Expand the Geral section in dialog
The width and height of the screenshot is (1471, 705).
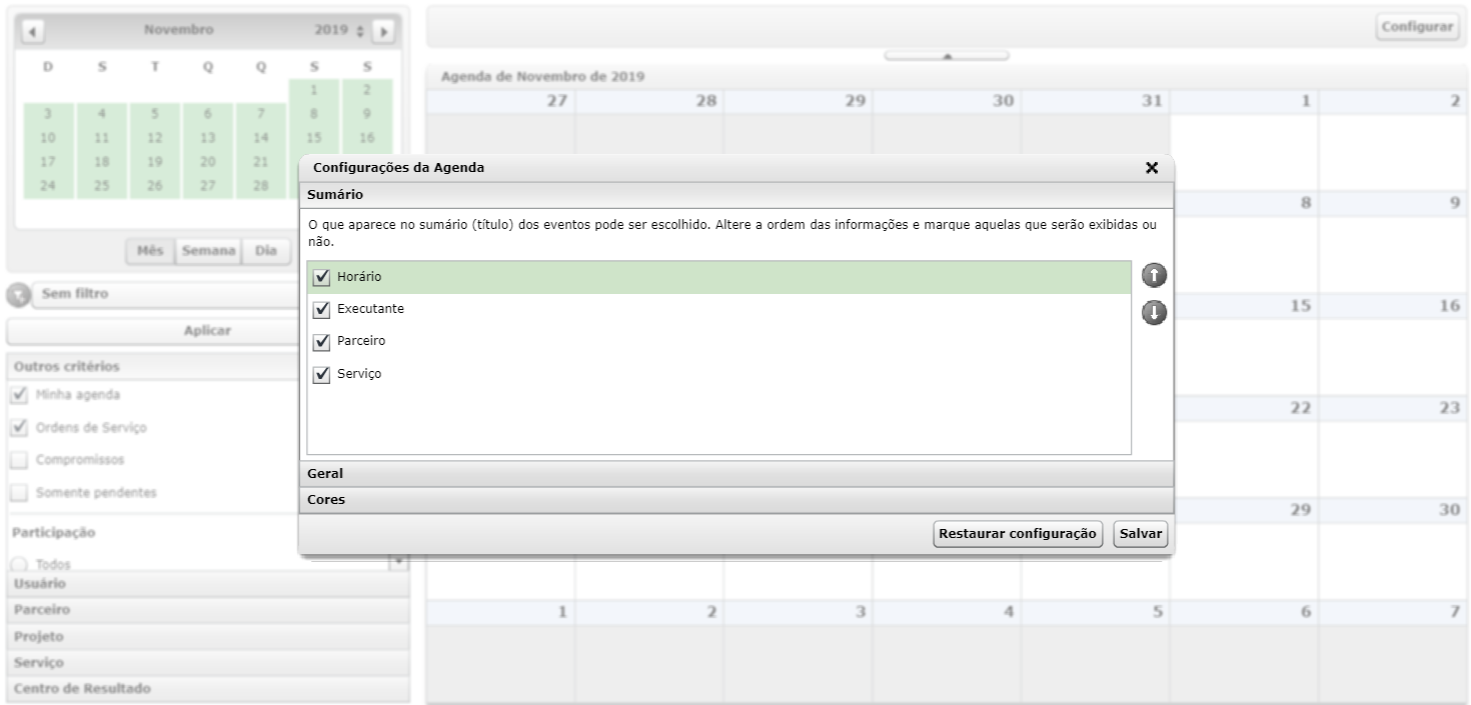(x=736, y=474)
